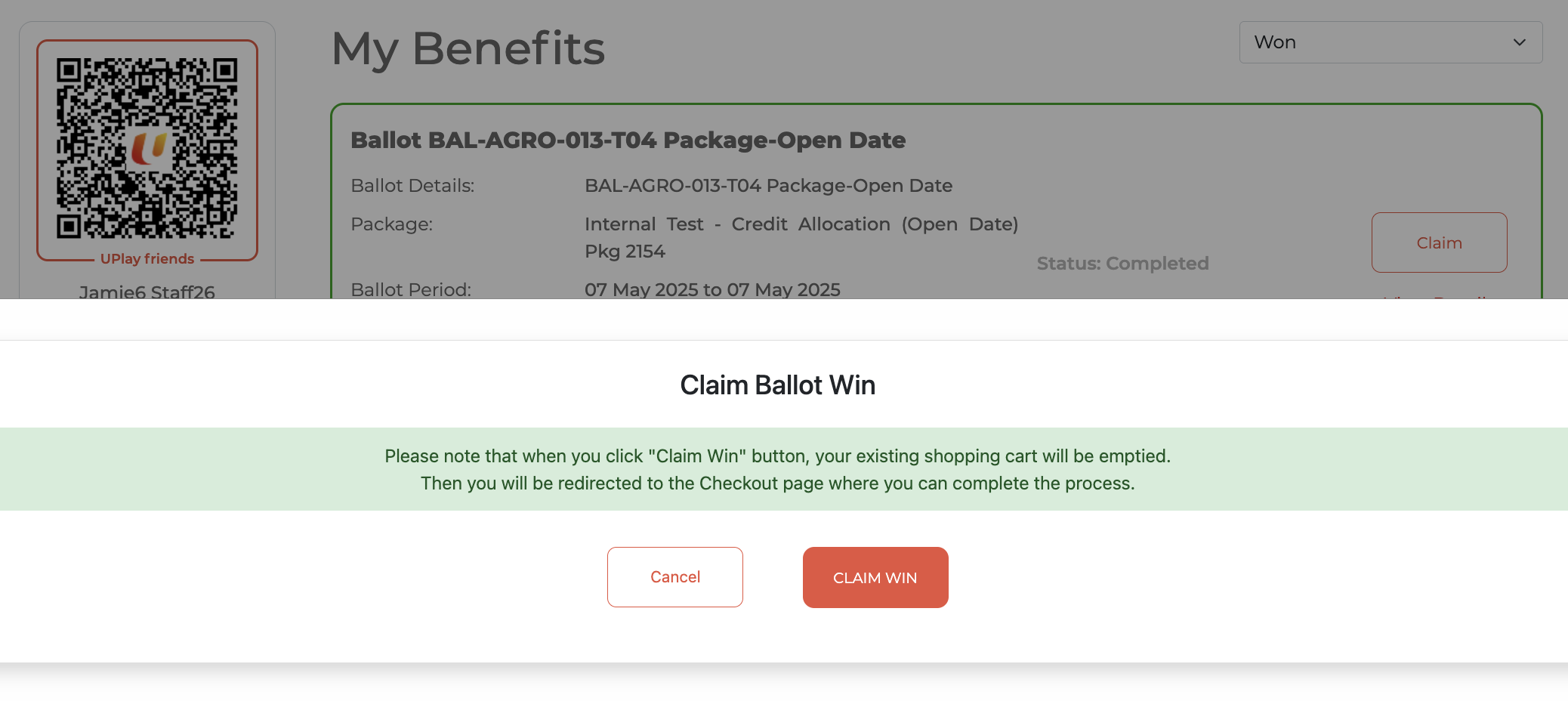The image size is (1568, 701).
Task: Click the Ballot Period field label
Action: click(411, 290)
